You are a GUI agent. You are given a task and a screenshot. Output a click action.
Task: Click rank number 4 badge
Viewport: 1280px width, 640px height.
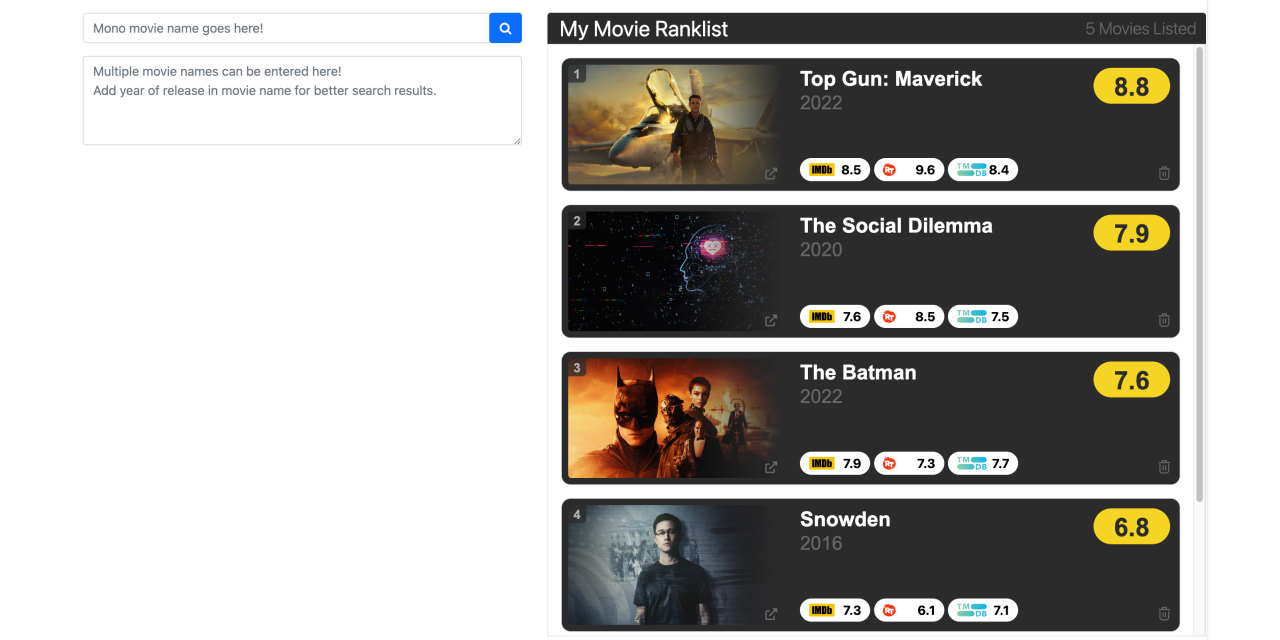coord(577,515)
